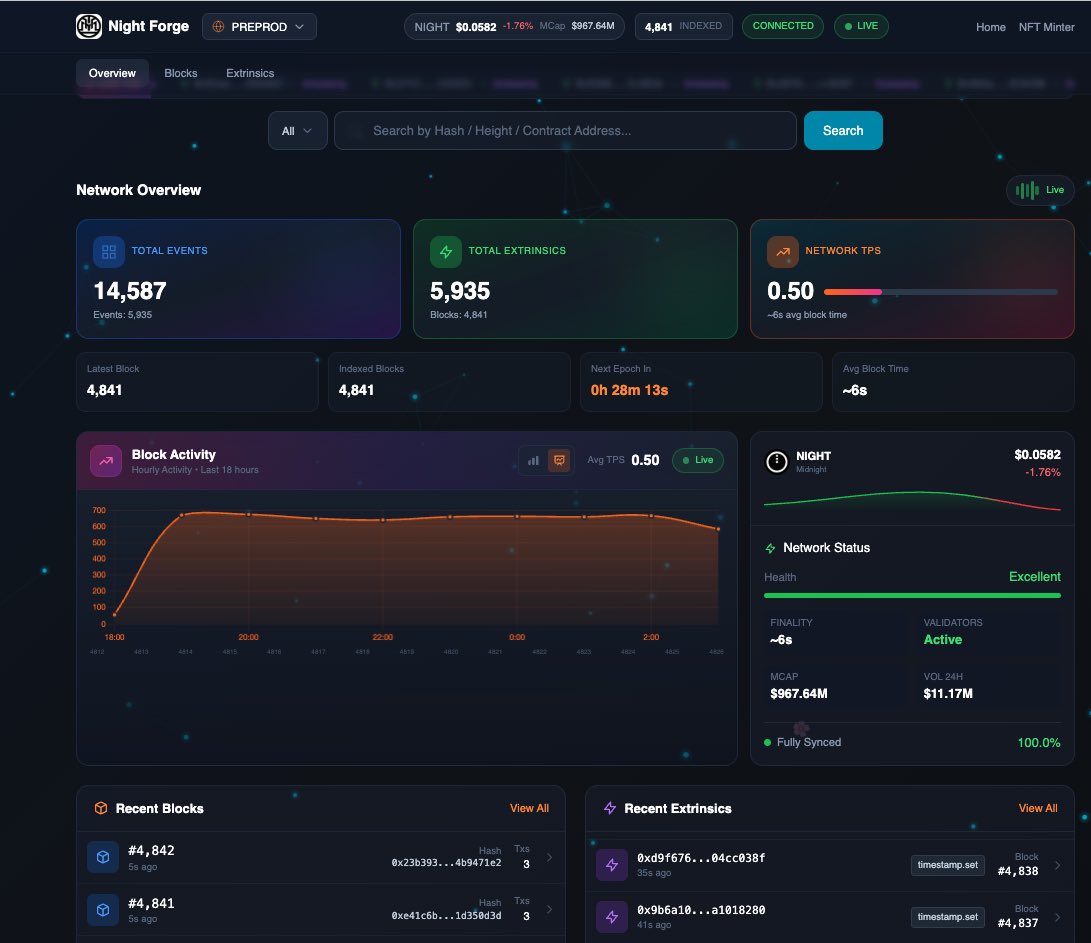Screen dimensions: 1091x943
Task: Click the Next Epoch In 0h 28m 13s value
Action: 629,390
